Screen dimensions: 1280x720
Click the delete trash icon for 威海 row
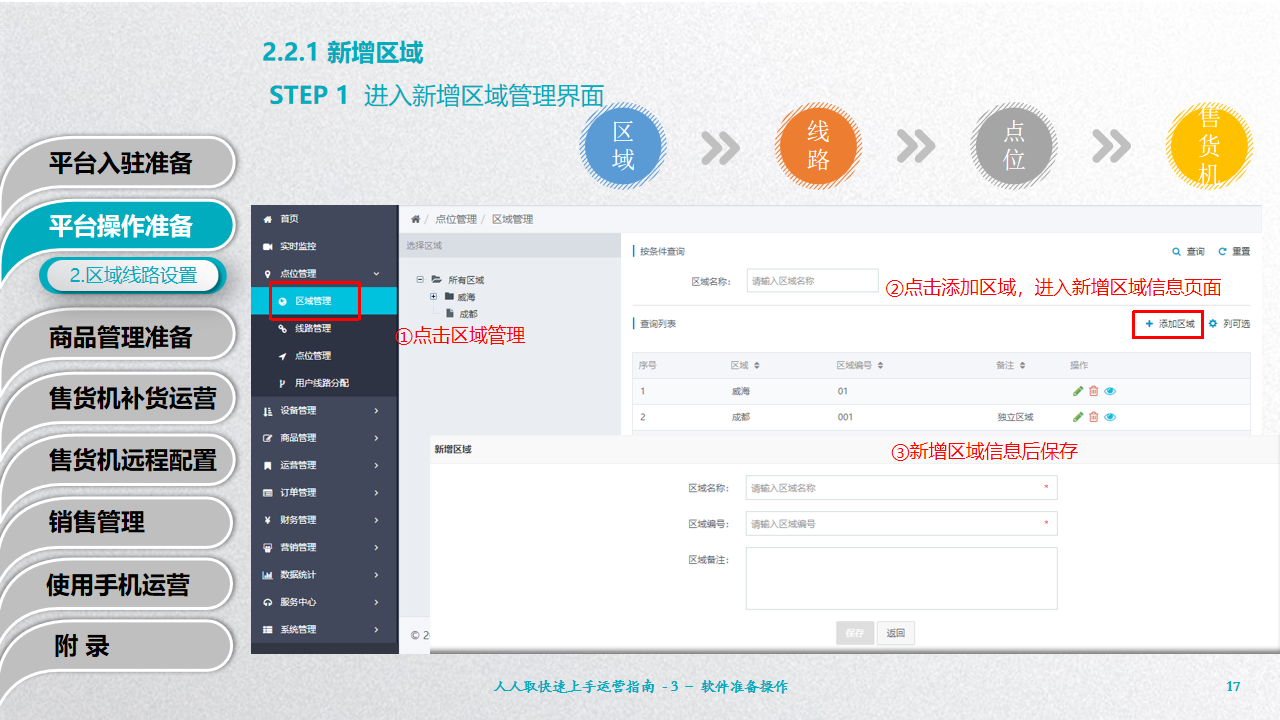(1093, 391)
